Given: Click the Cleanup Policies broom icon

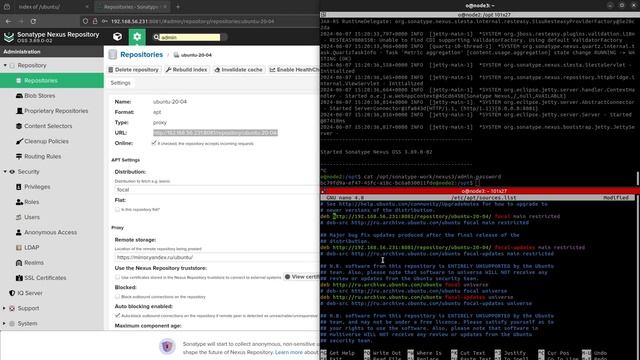Looking at the screenshot, I should (19, 141).
